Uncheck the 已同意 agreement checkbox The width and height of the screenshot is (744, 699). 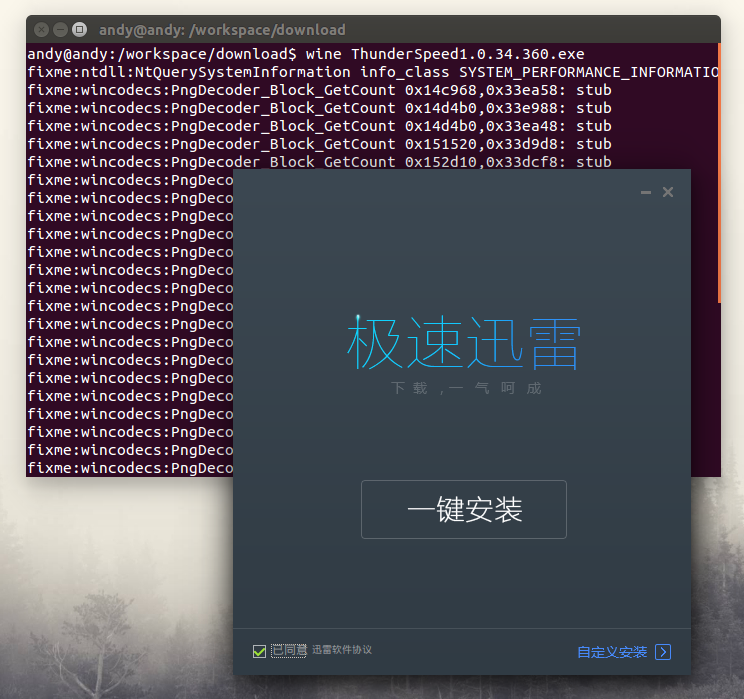click(259, 651)
